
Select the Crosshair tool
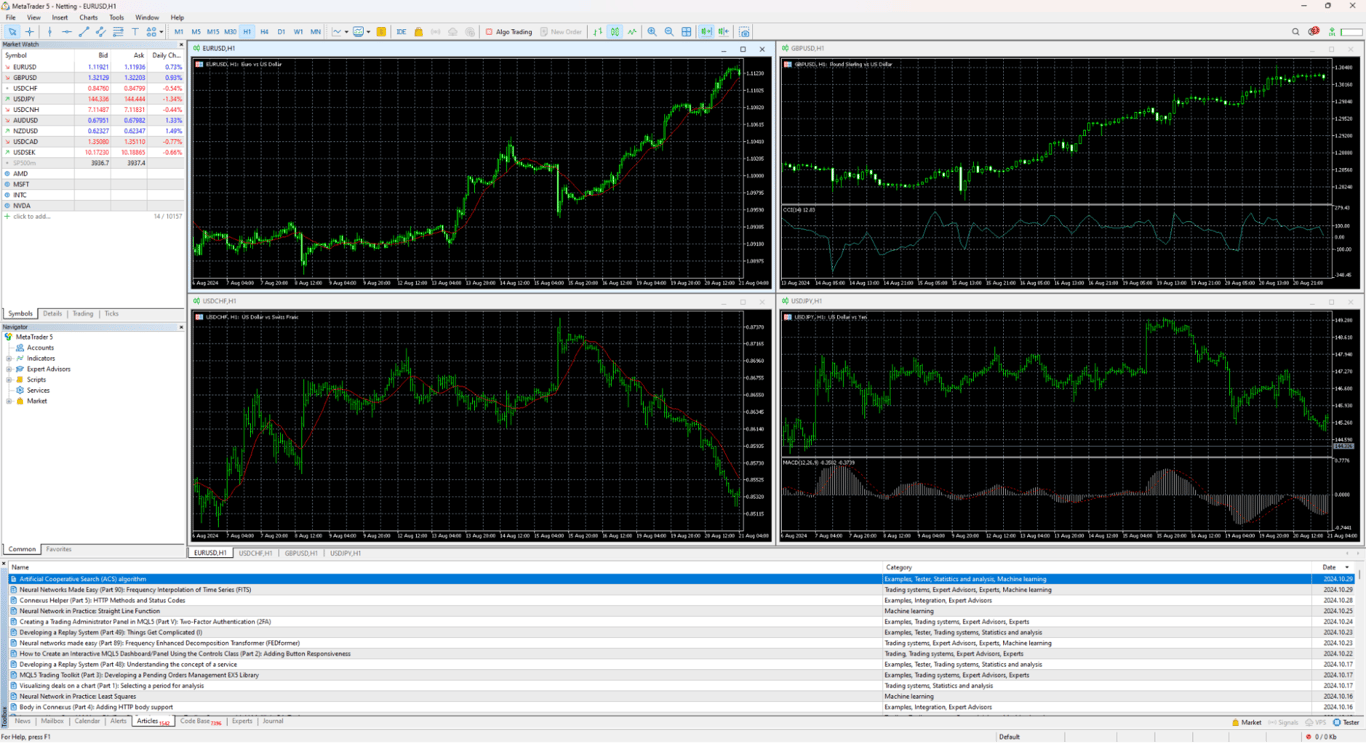point(30,31)
